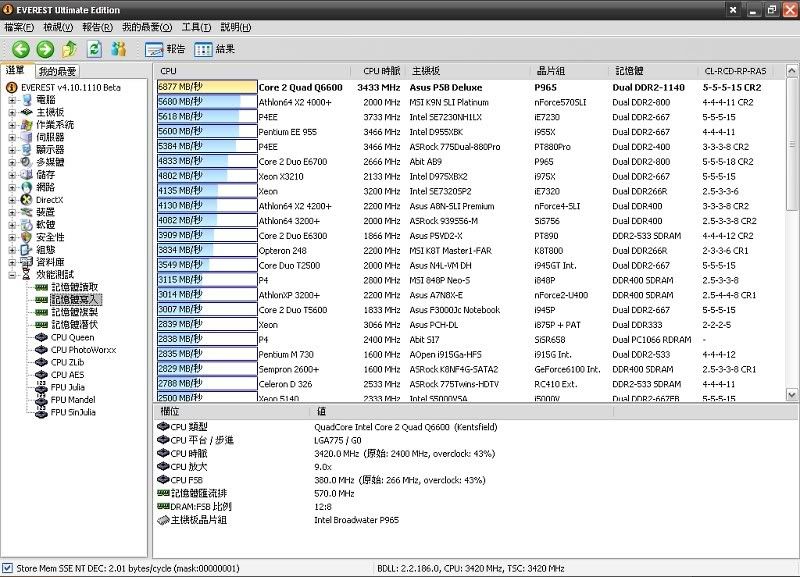Expand the DirectX tree node
Viewport: 800px width, 577px height.
click(x=12, y=200)
